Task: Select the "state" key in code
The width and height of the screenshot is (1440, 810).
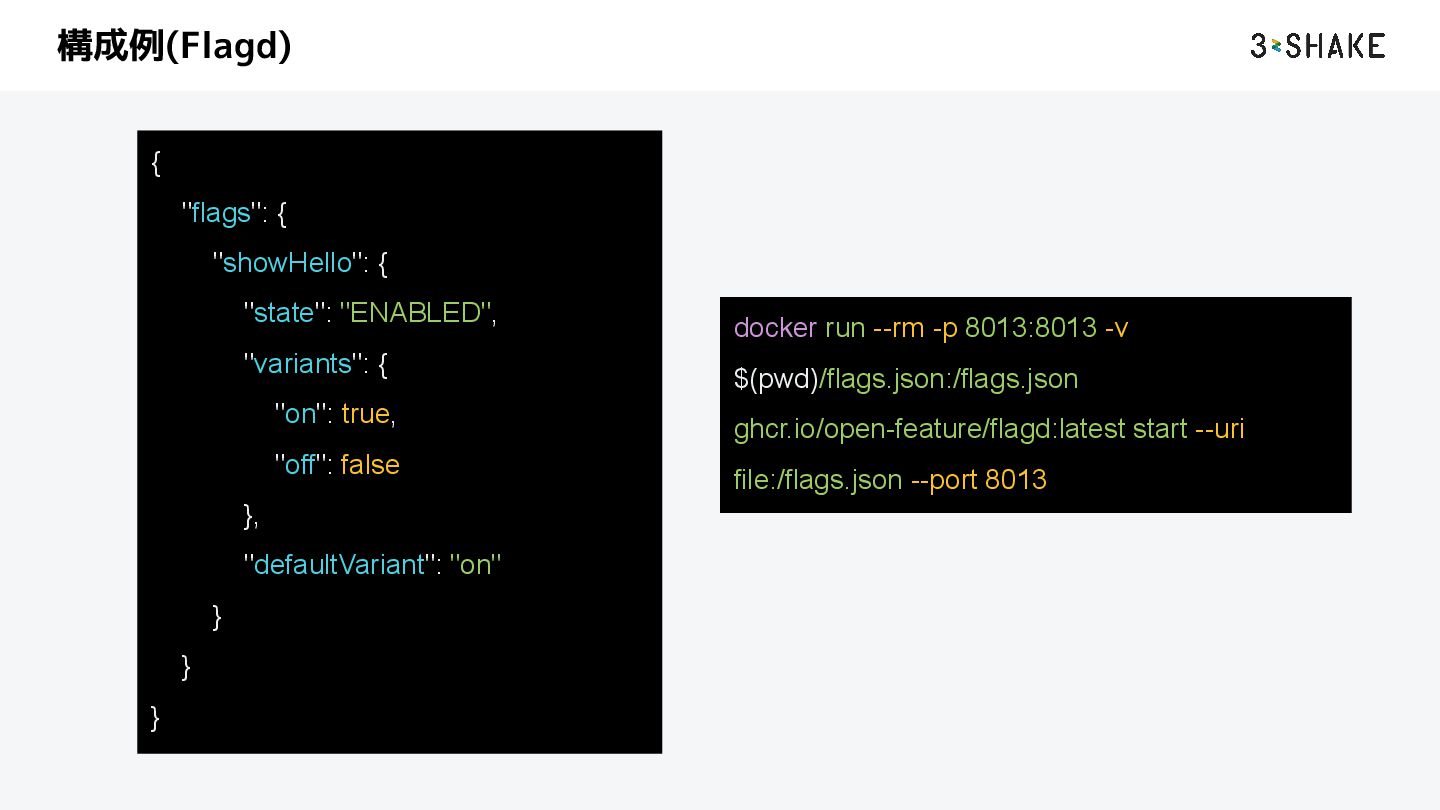Action: point(284,313)
